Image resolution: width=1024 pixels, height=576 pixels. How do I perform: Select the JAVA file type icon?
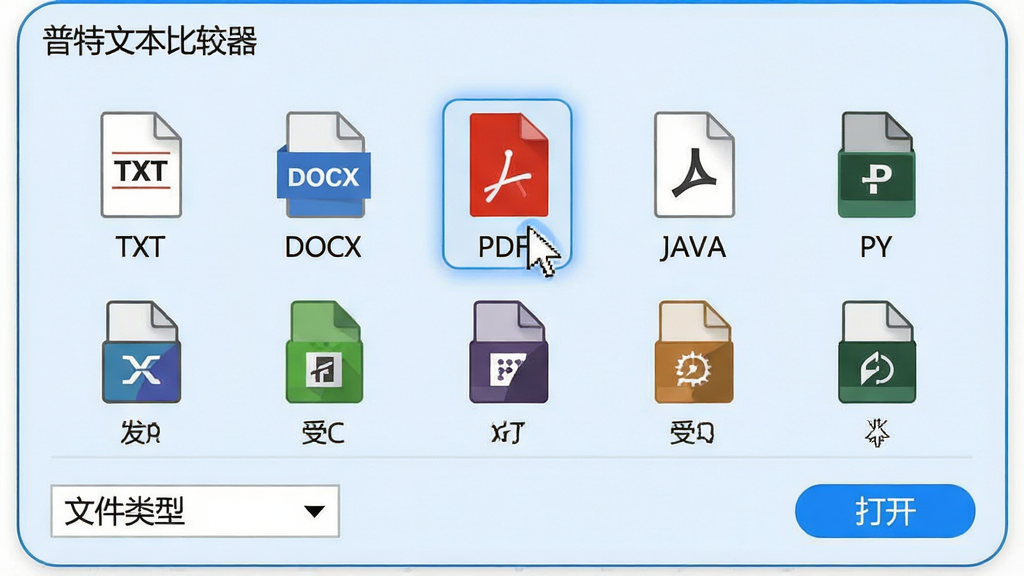tap(694, 165)
